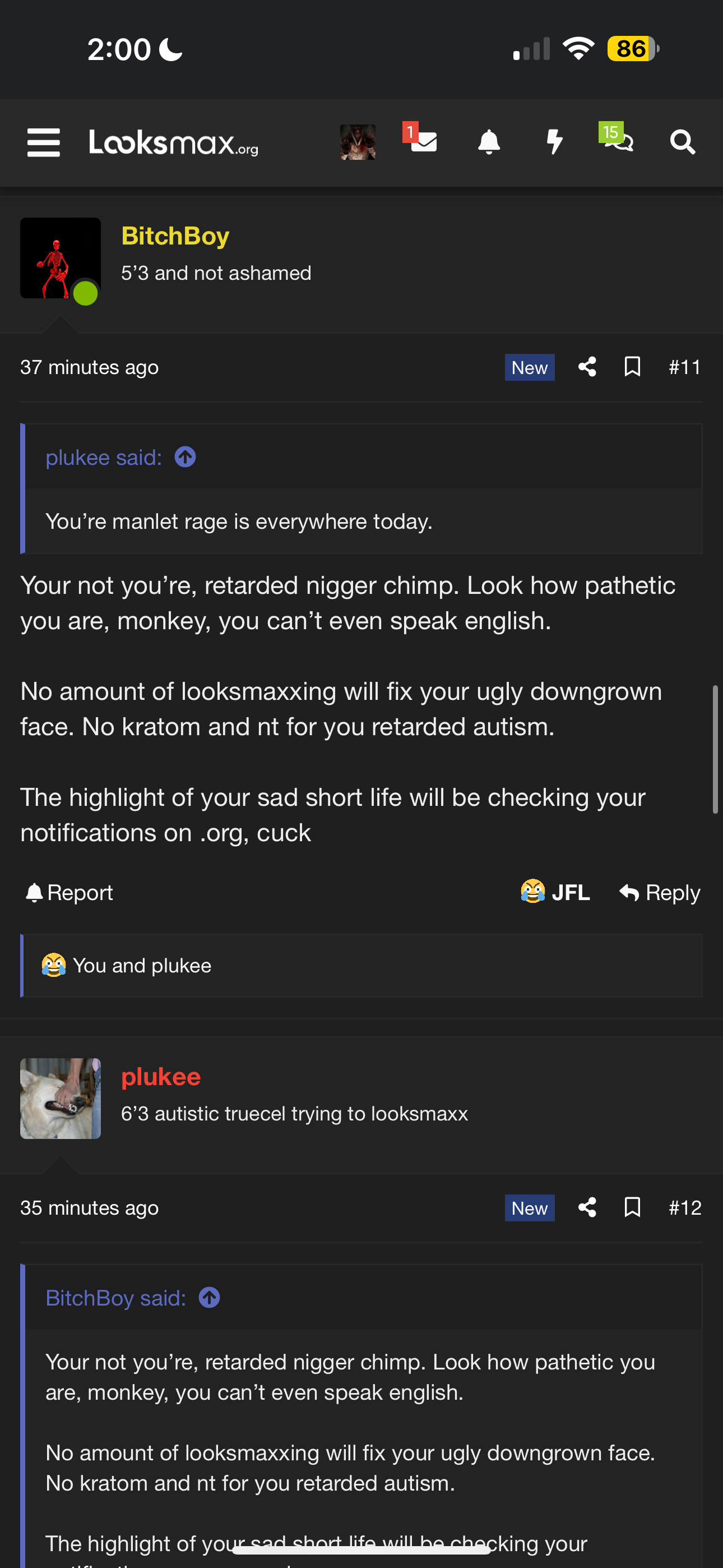This screenshot has height=1568, width=723.
Task: Toggle bookmark on post #12
Action: 632,1207
